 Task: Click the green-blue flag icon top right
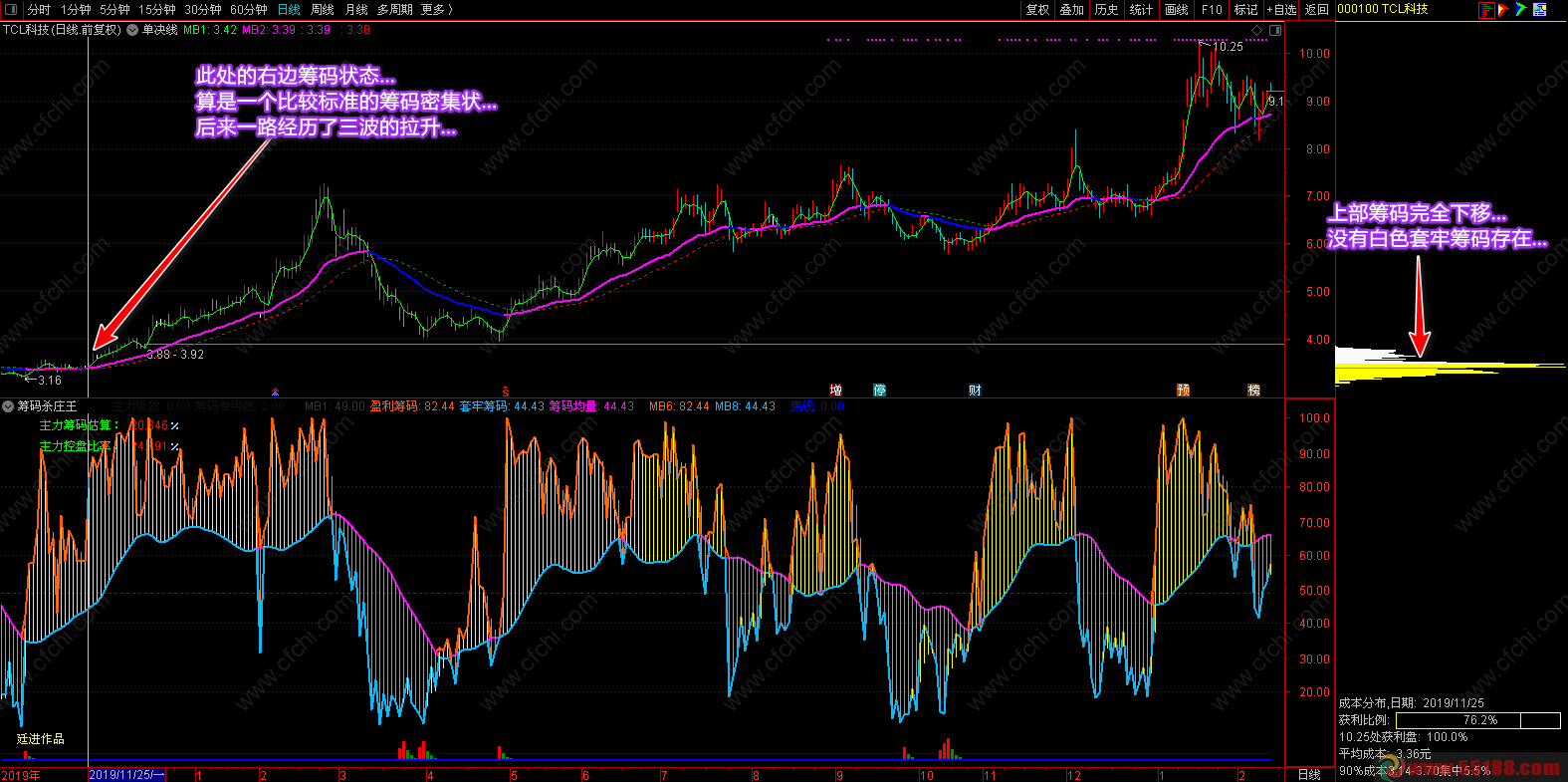[1521, 10]
